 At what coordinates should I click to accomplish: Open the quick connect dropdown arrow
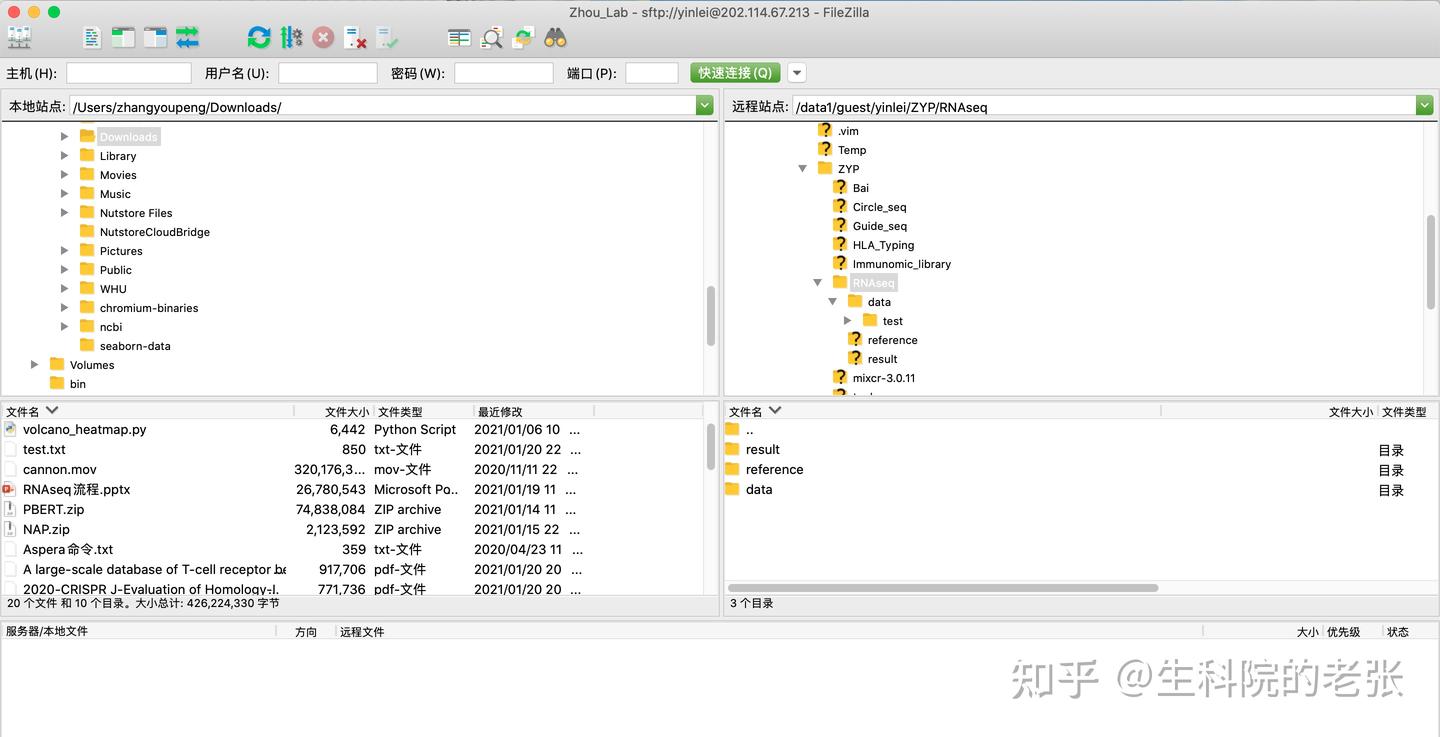coord(797,72)
